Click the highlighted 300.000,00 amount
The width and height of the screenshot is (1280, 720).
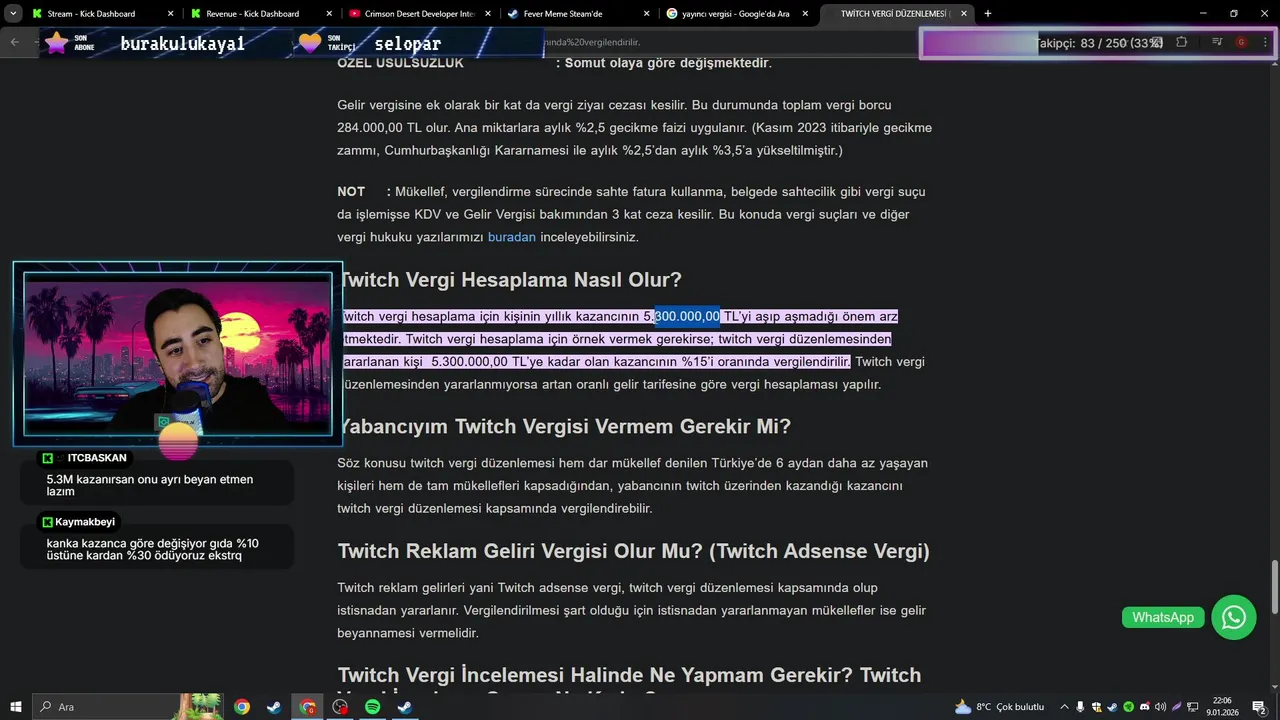point(687,316)
